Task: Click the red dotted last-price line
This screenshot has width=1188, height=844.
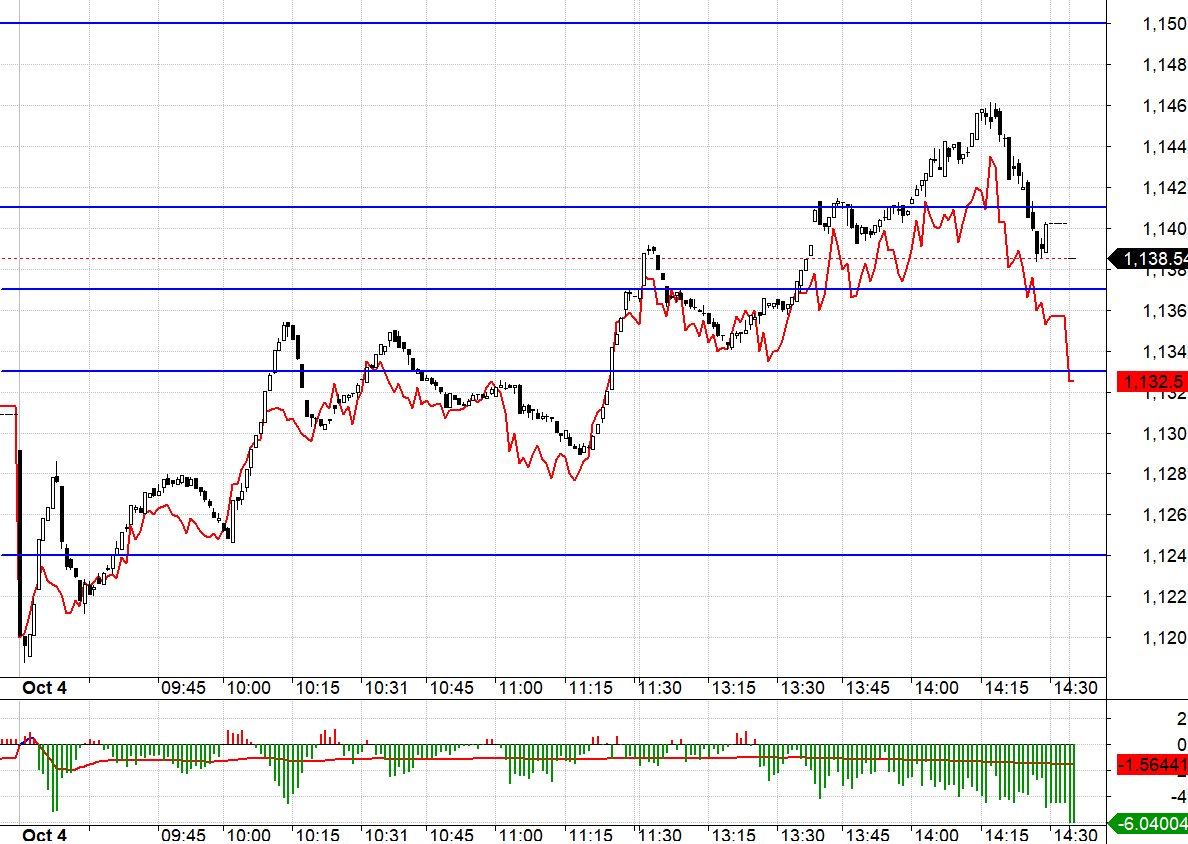Action: pos(400,258)
